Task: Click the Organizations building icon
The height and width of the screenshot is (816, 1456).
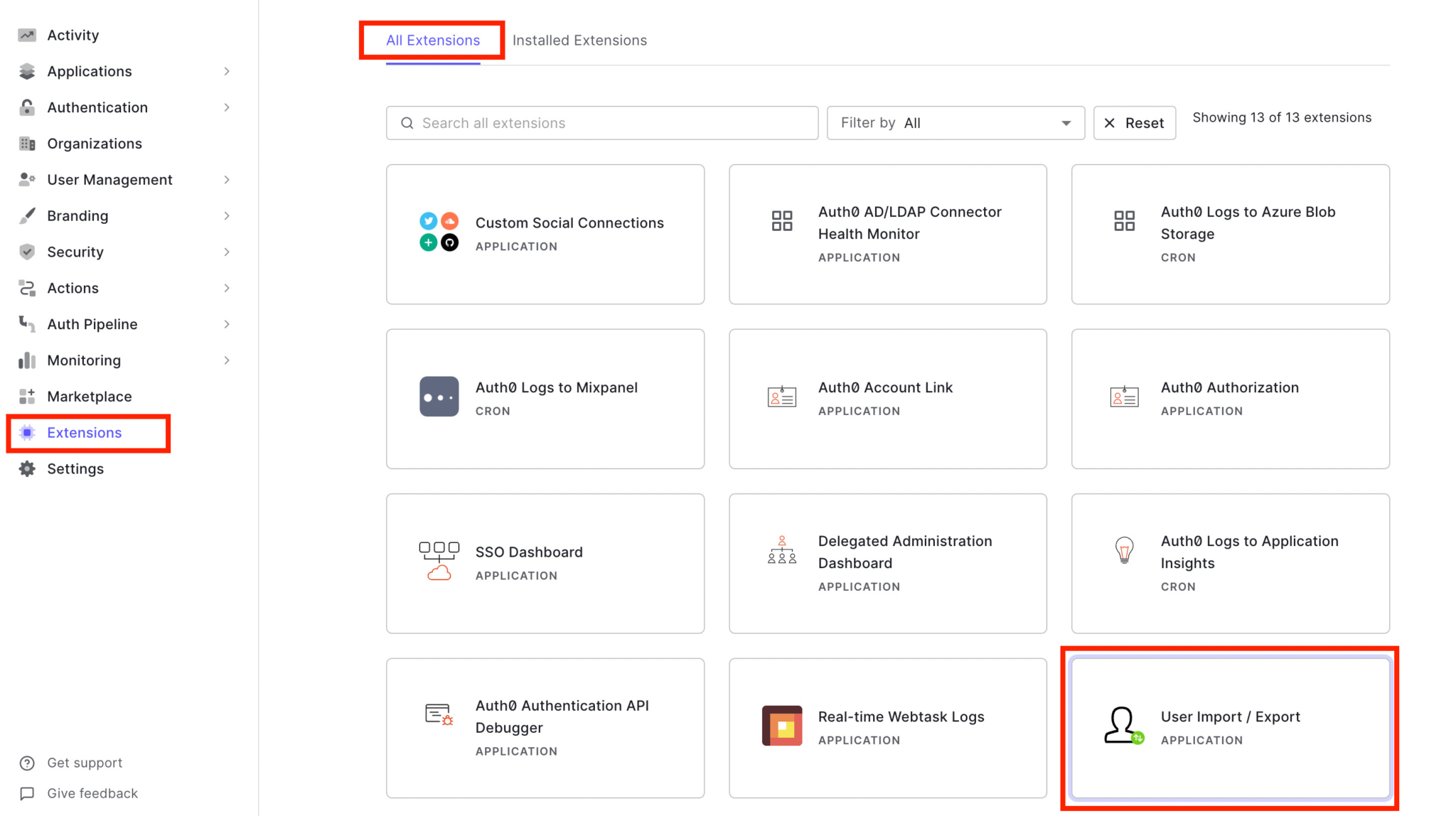Action: [27, 144]
